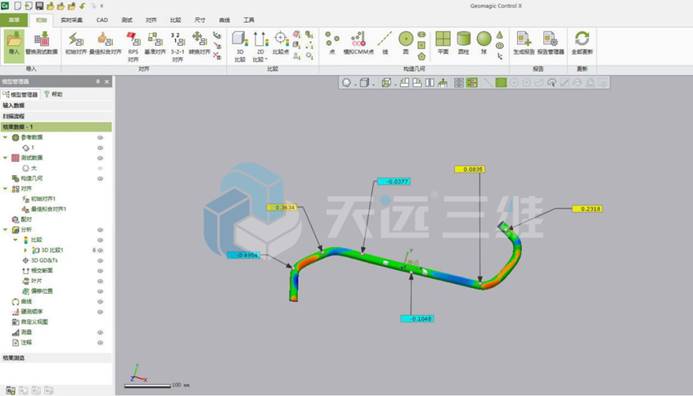Viewport: 693px width, 396px height.
Task: Click the Import (导入) folder icon
Action: 14,40
